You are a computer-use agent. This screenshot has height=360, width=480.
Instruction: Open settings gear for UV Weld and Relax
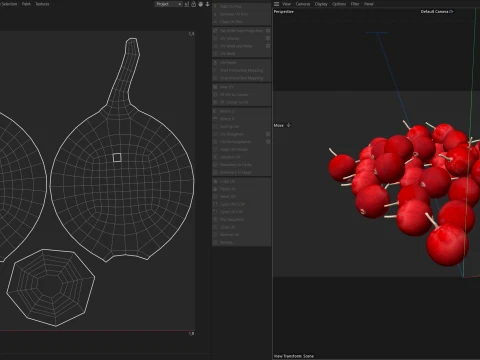tap(268, 46)
